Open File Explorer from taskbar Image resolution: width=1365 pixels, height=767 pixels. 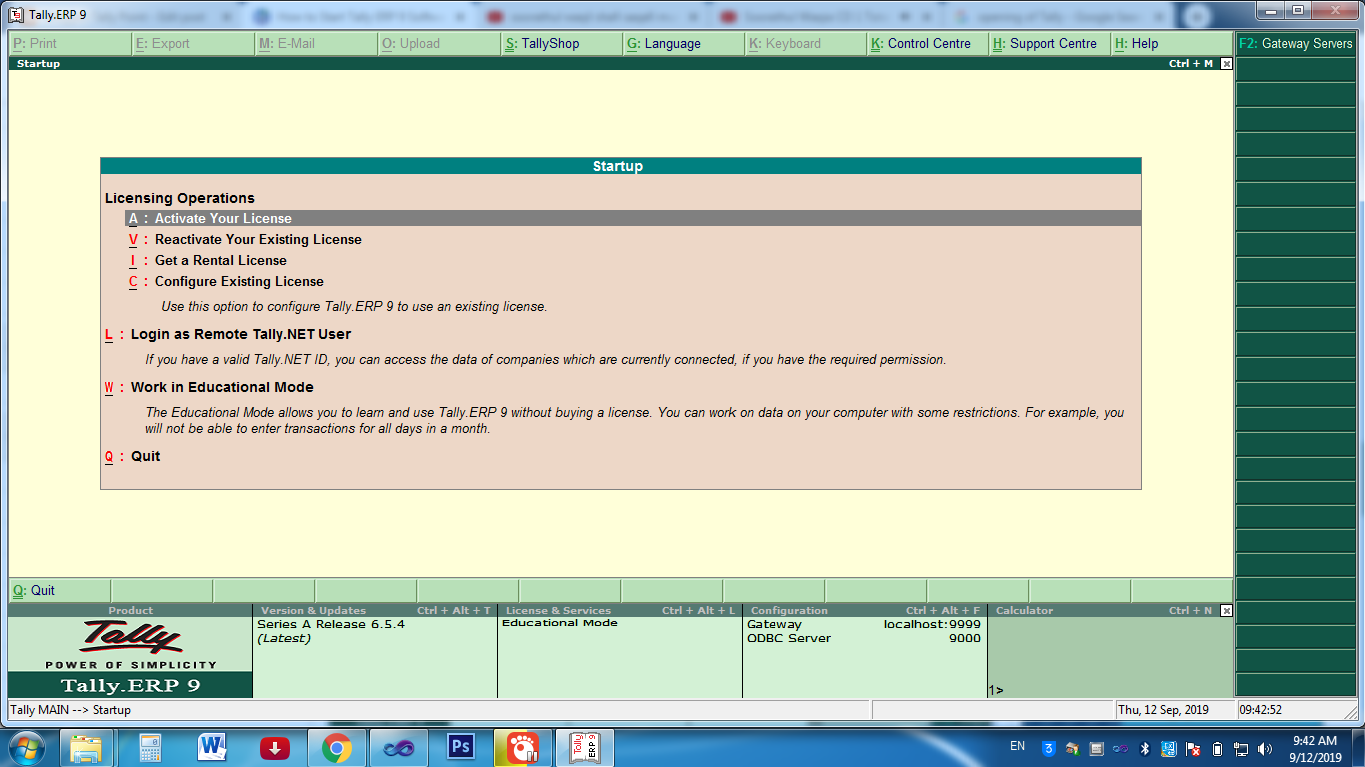tap(86, 748)
